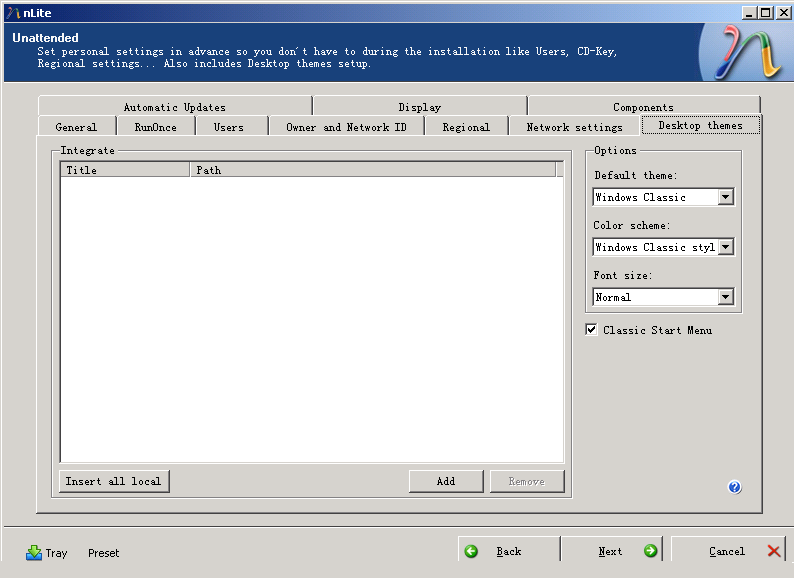Click the green Back arrow icon

coord(472,551)
